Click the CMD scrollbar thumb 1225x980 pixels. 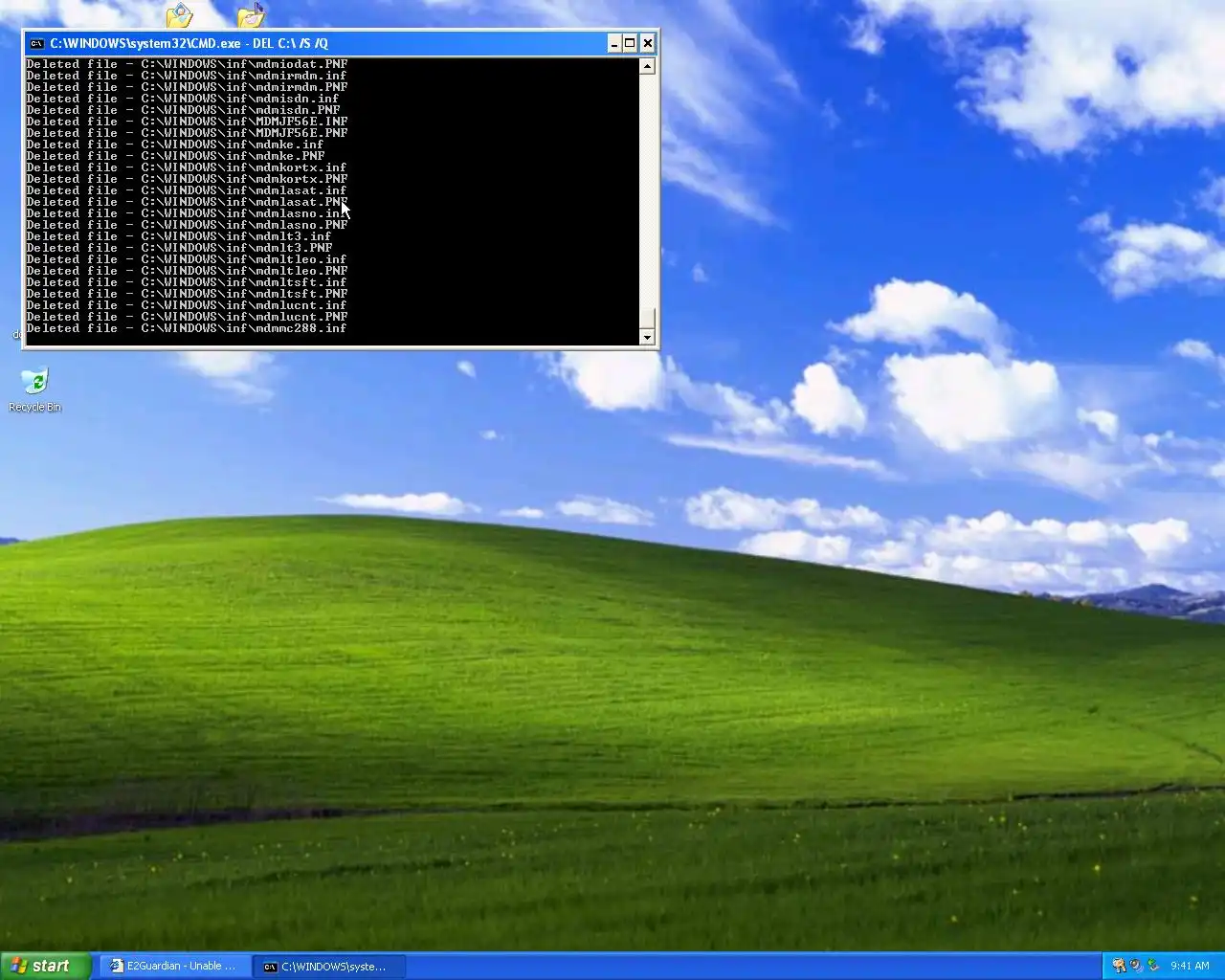(647, 319)
